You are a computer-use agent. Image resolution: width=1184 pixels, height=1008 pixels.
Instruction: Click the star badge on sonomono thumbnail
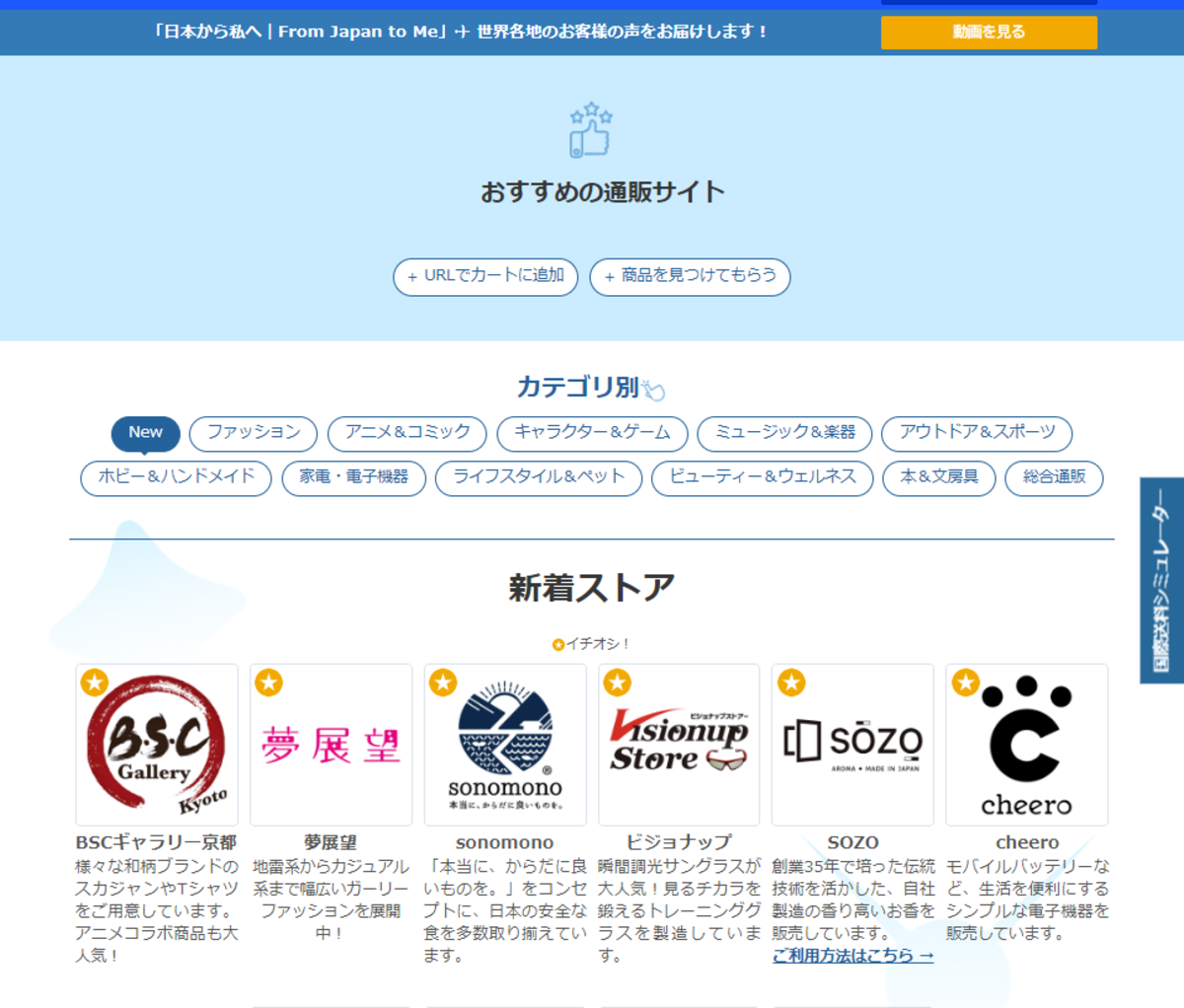(443, 682)
